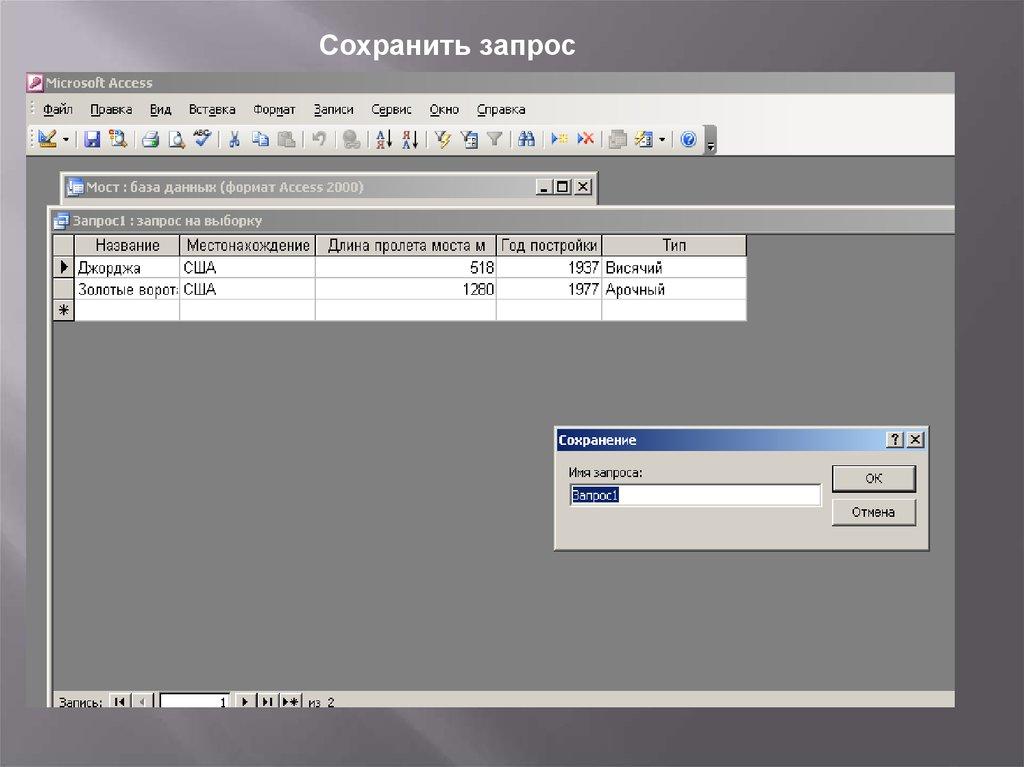Click the Save icon in toolbar
The width and height of the screenshot is (1024, 767).
point(92,140)
